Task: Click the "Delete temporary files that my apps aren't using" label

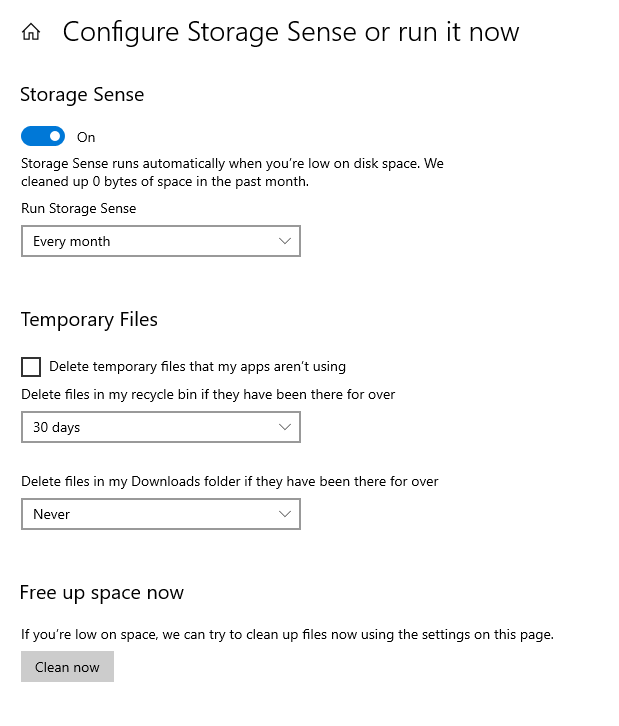Action: [x=197, y=366]
